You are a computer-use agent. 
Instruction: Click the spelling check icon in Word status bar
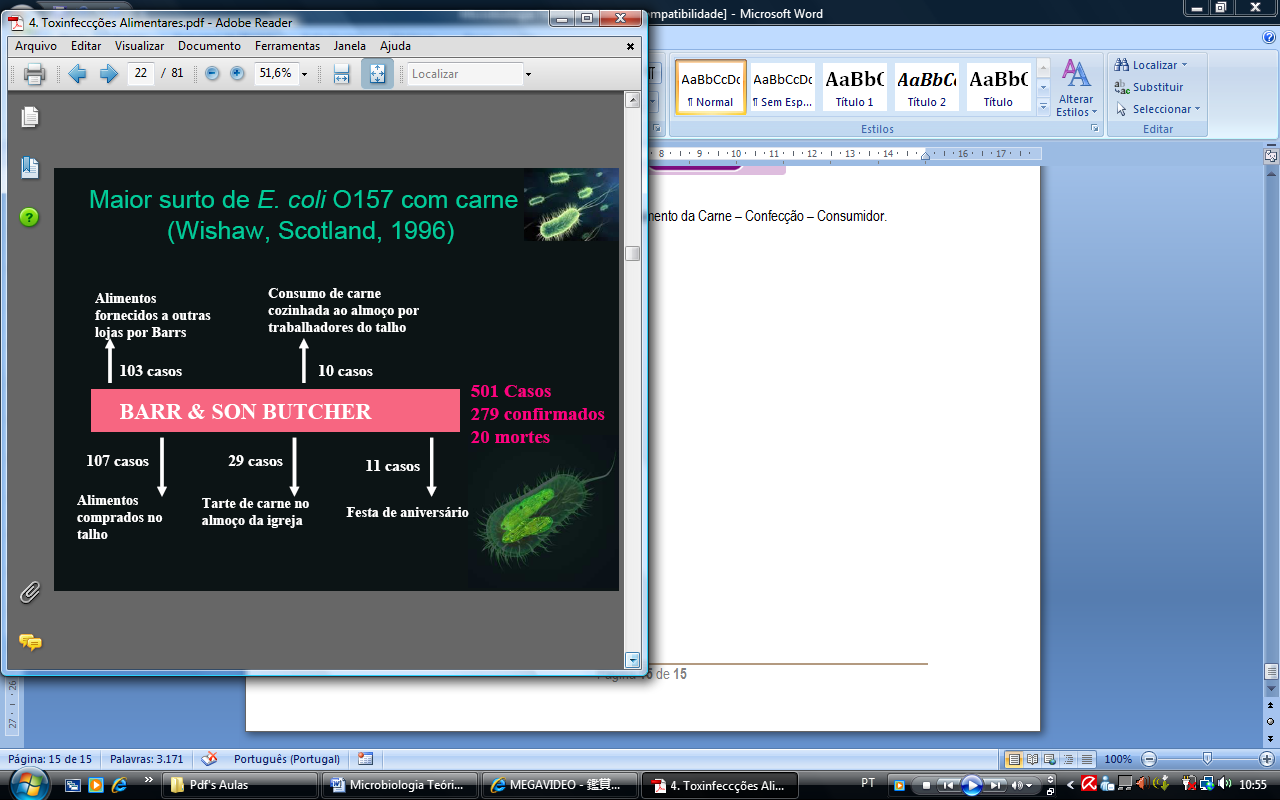click(209, 759)
